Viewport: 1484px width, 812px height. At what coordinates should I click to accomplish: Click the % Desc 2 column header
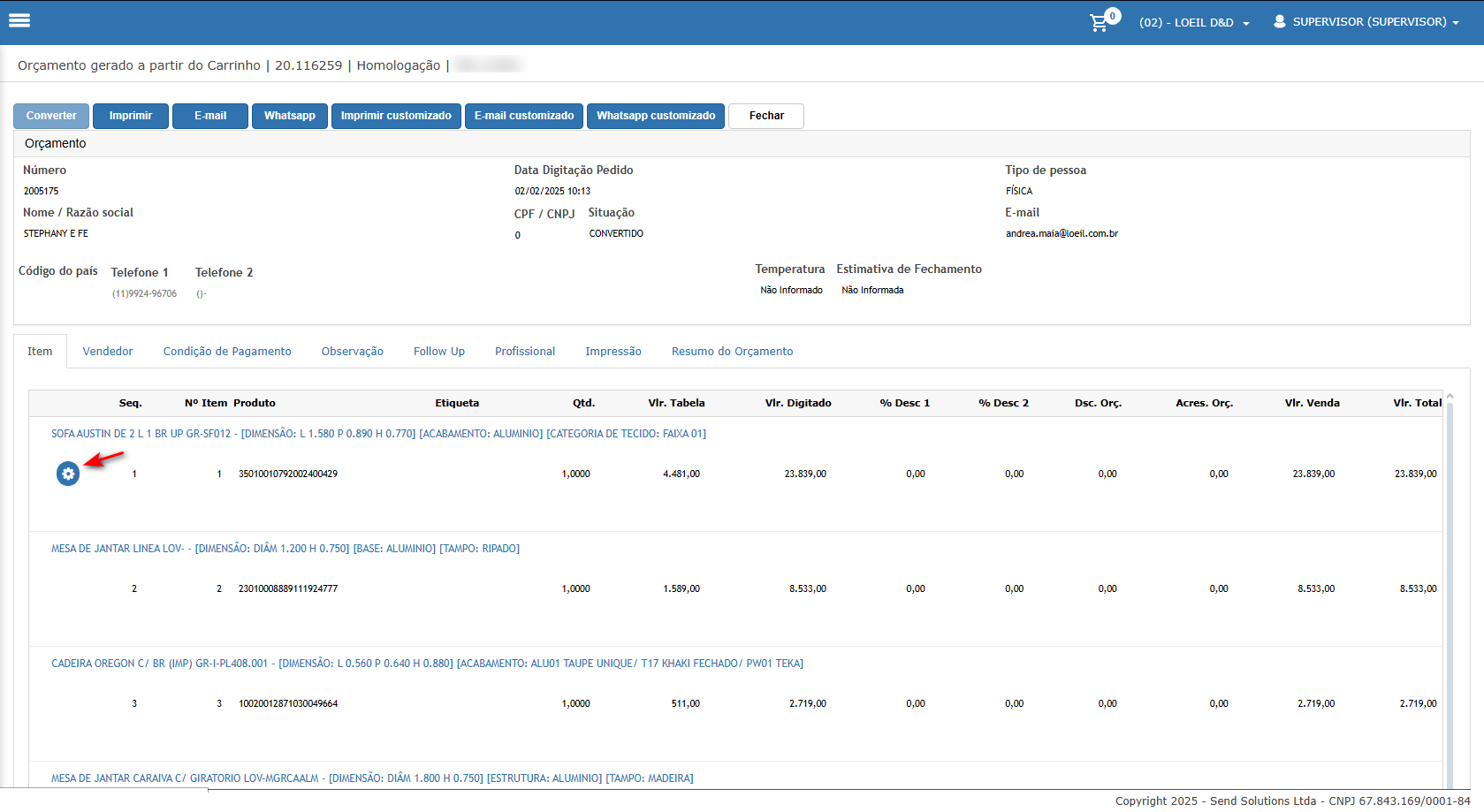pos(1003,403)
